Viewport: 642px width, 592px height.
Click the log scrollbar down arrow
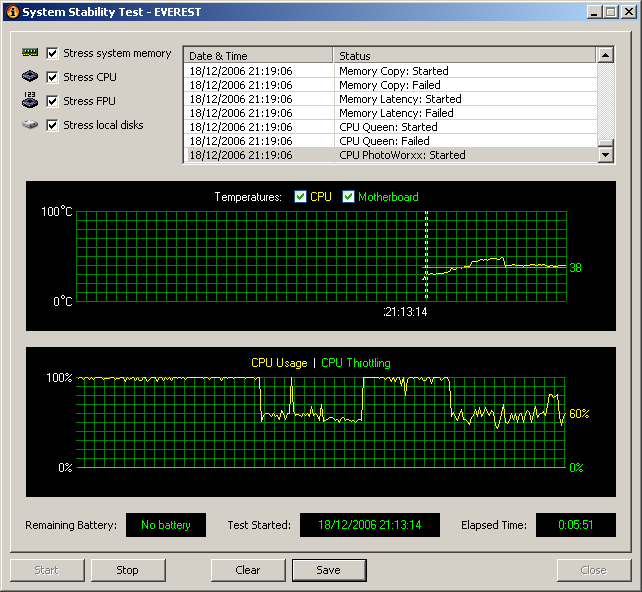(x=605, y=155)
